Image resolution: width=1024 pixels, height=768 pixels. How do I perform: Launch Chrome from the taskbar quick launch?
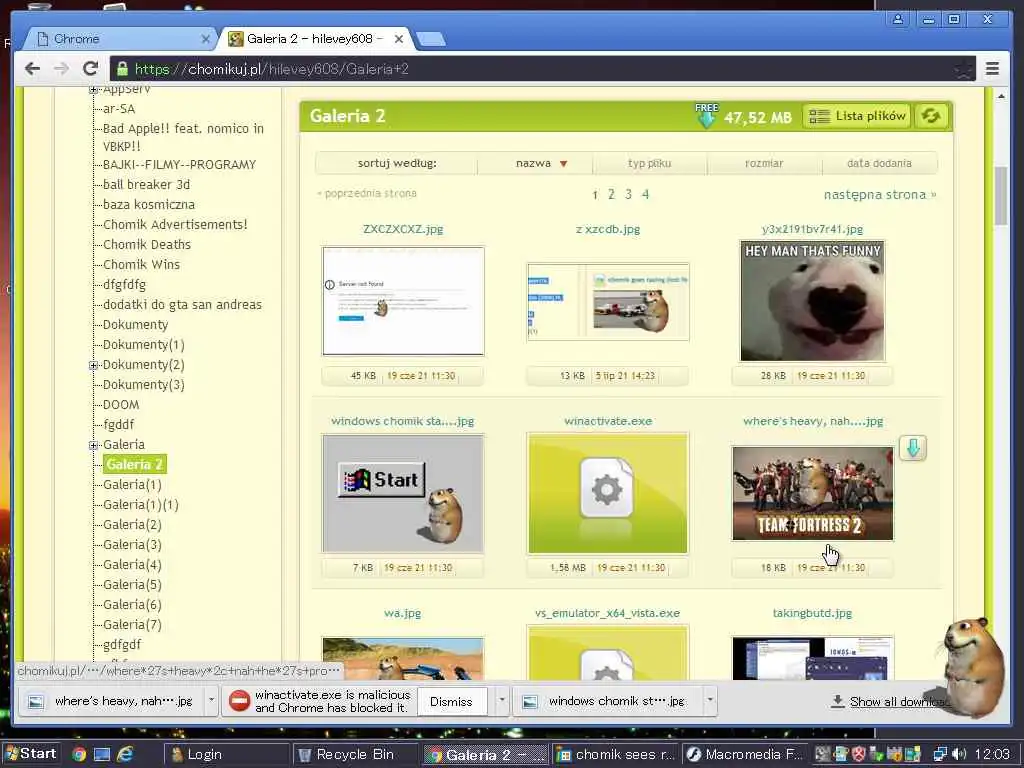(79, 754)
